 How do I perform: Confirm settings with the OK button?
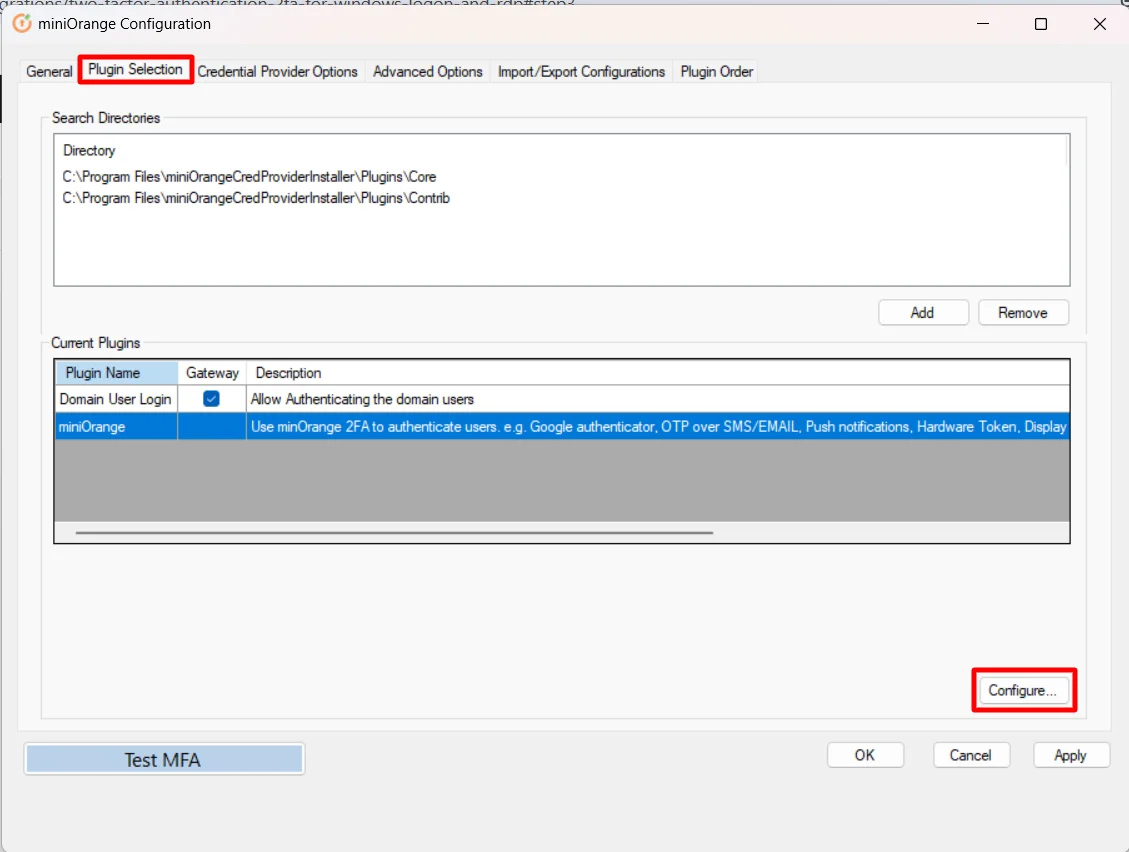pyautogui.click(x=865, y=755)
